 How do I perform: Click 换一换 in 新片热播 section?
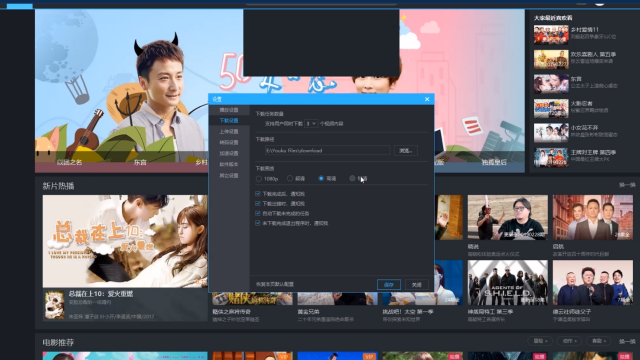[627, 185]
